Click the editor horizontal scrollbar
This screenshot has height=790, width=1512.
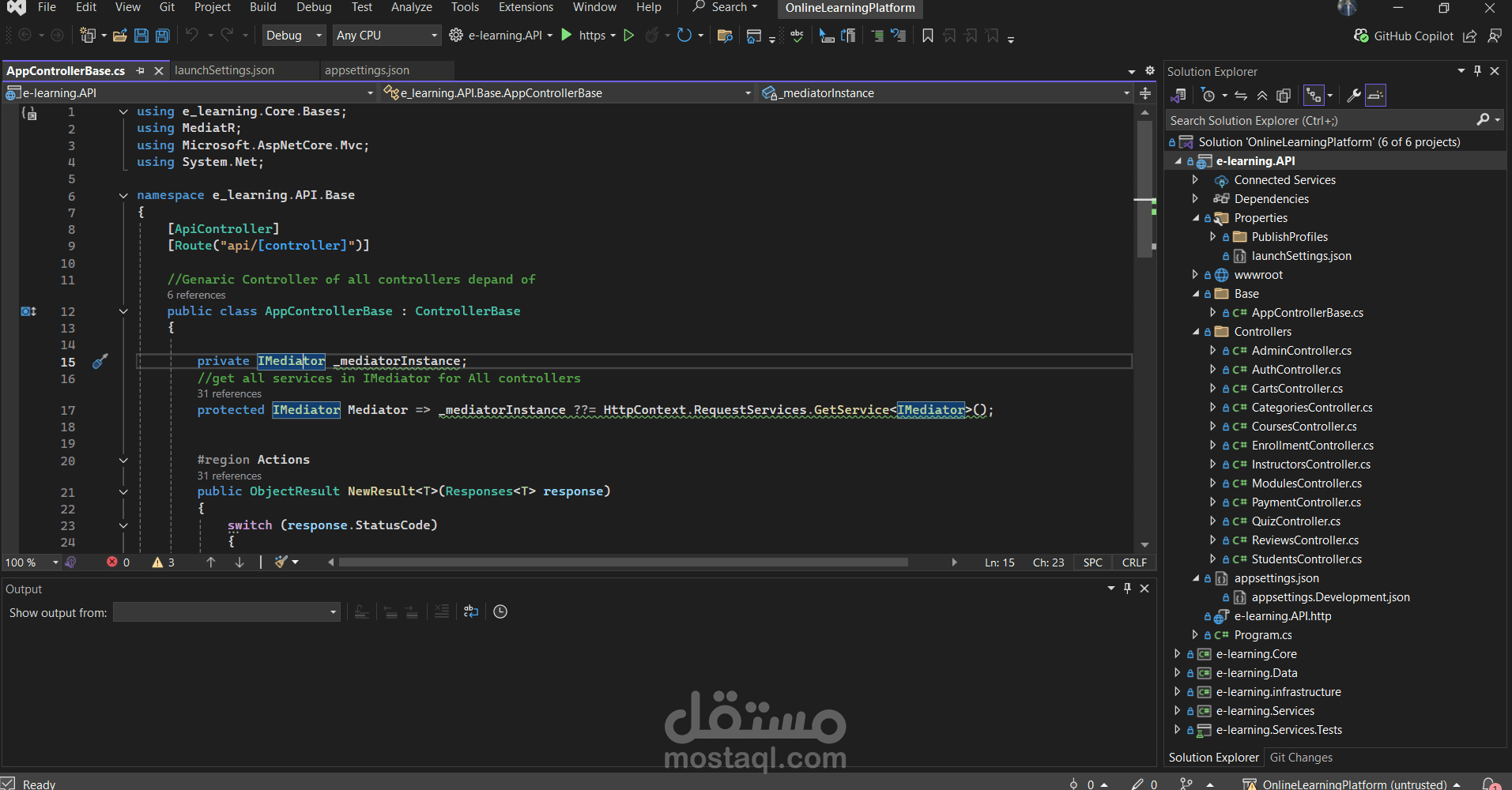pyautogui.click(x=624, y=562)
